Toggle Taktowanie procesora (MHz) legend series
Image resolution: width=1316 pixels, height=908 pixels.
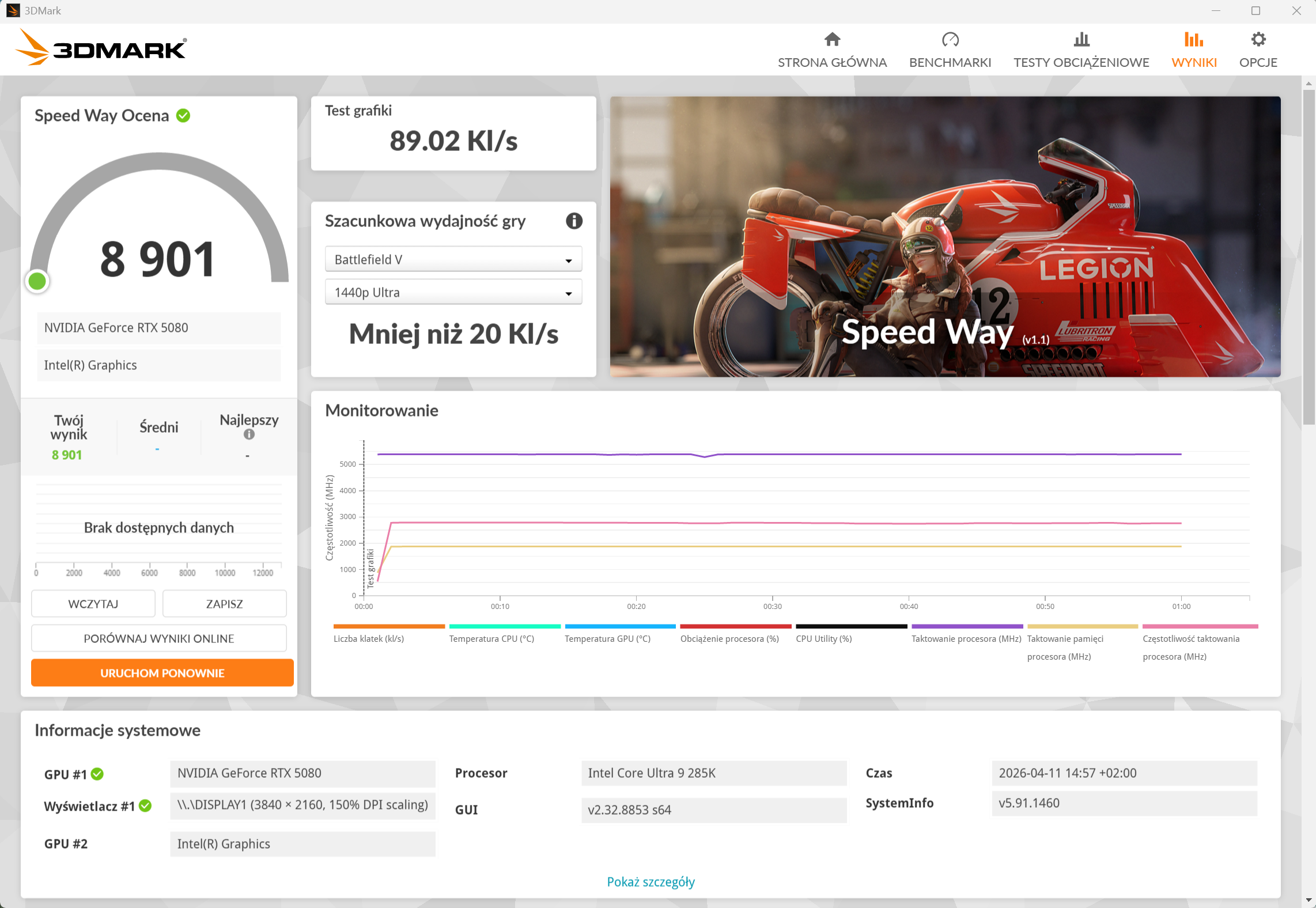[x=966, y=638]
